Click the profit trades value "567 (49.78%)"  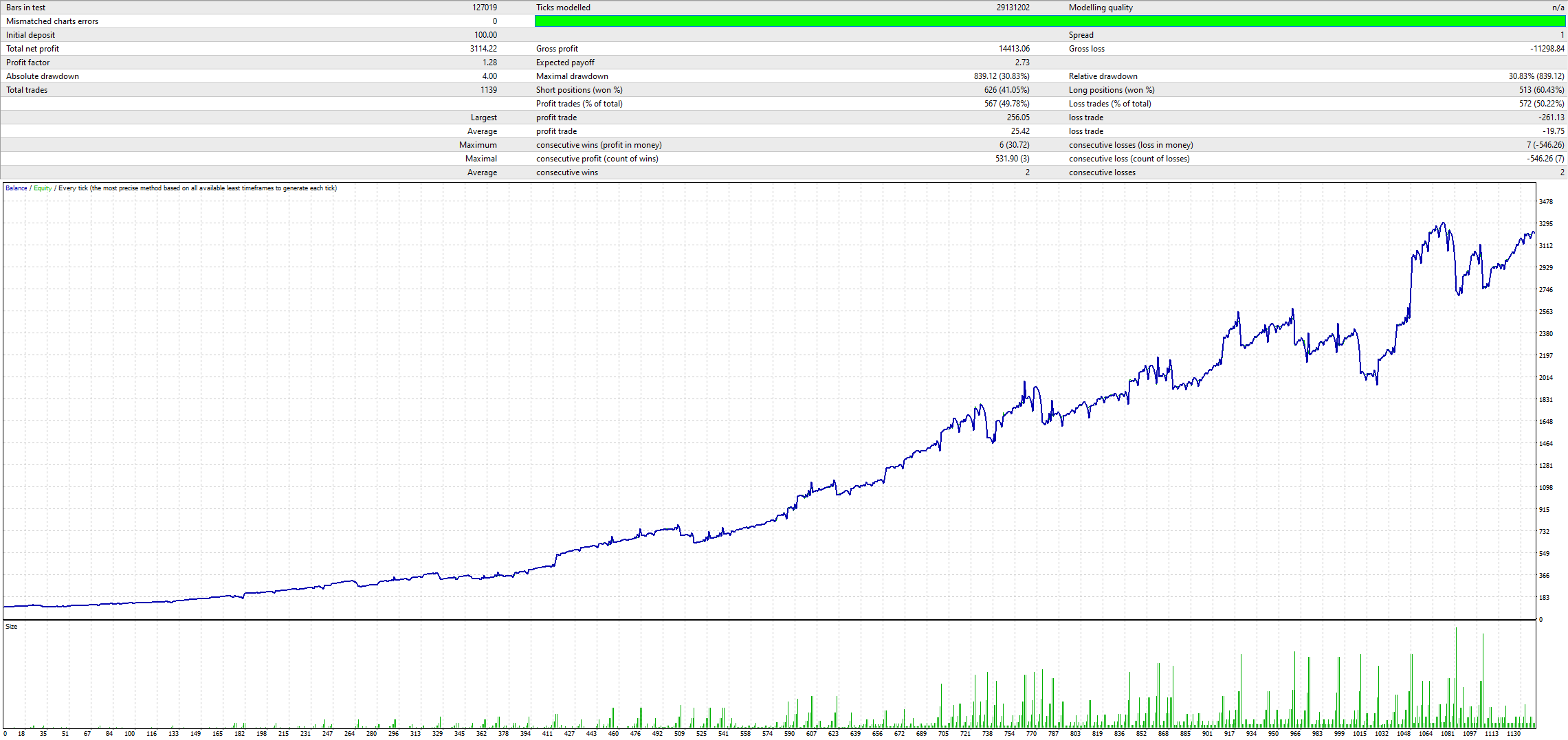[1006, 104]
